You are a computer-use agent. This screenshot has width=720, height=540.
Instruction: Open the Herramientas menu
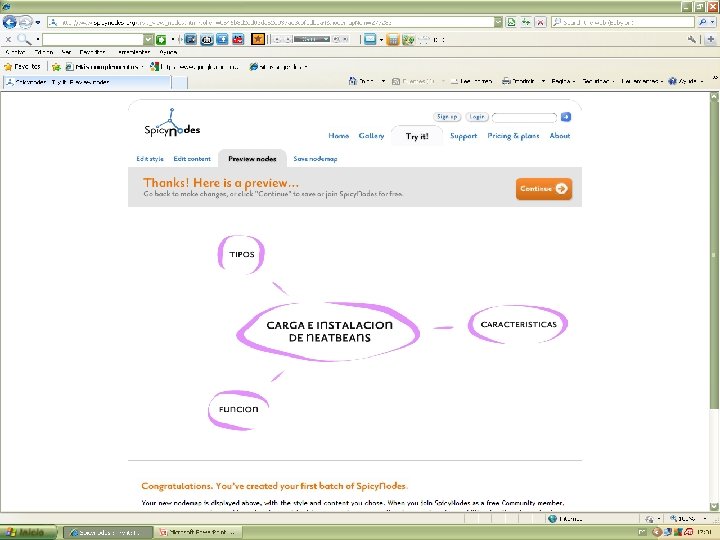pos(134,52)
